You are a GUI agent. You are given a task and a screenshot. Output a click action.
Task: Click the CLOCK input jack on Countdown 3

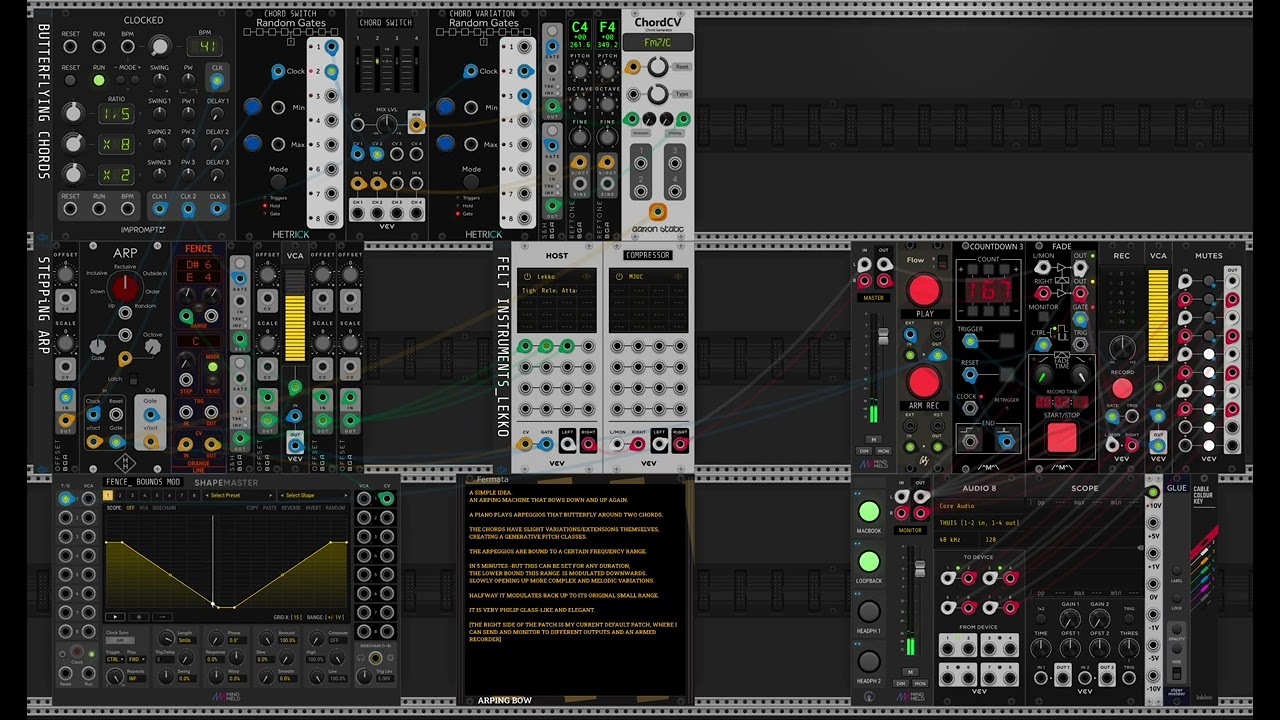(970, 408)
